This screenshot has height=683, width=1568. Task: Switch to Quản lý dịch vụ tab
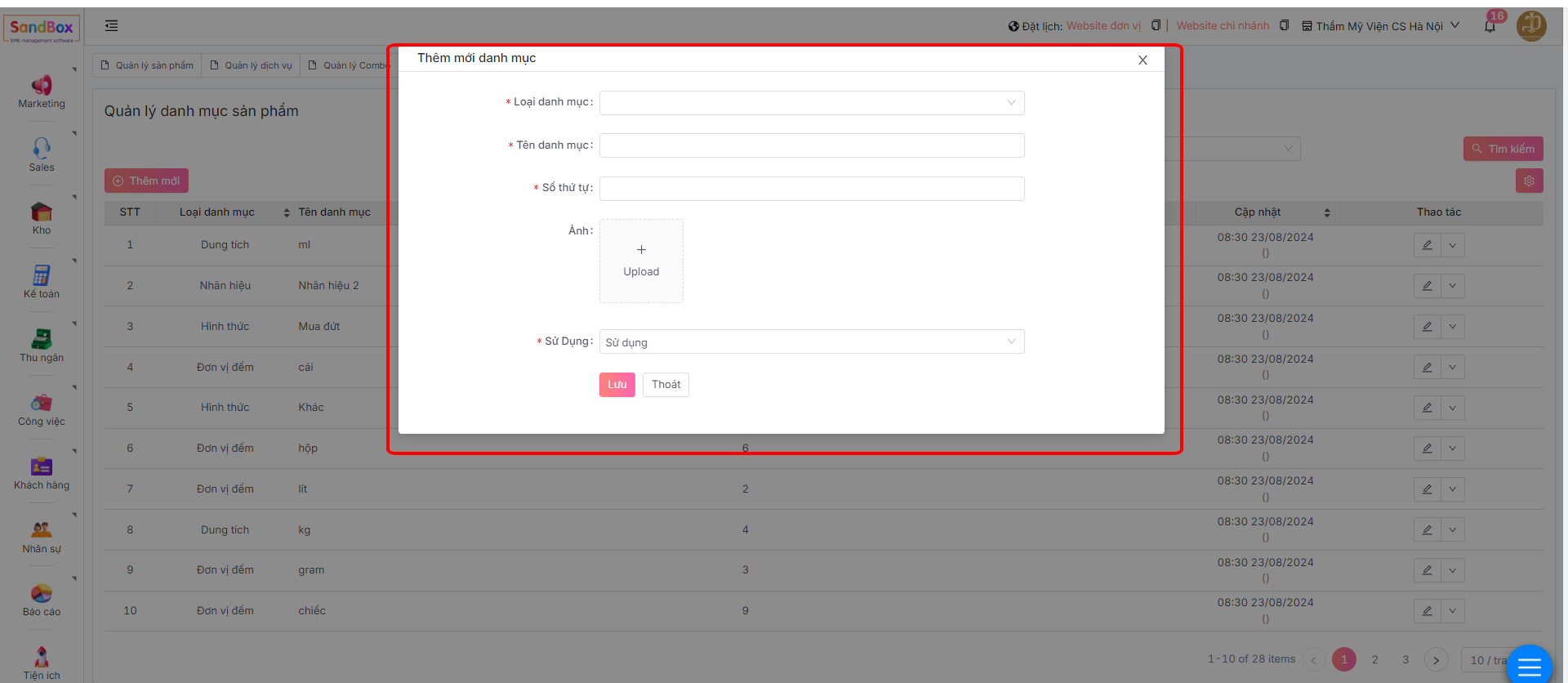click(x=251, y=65)
